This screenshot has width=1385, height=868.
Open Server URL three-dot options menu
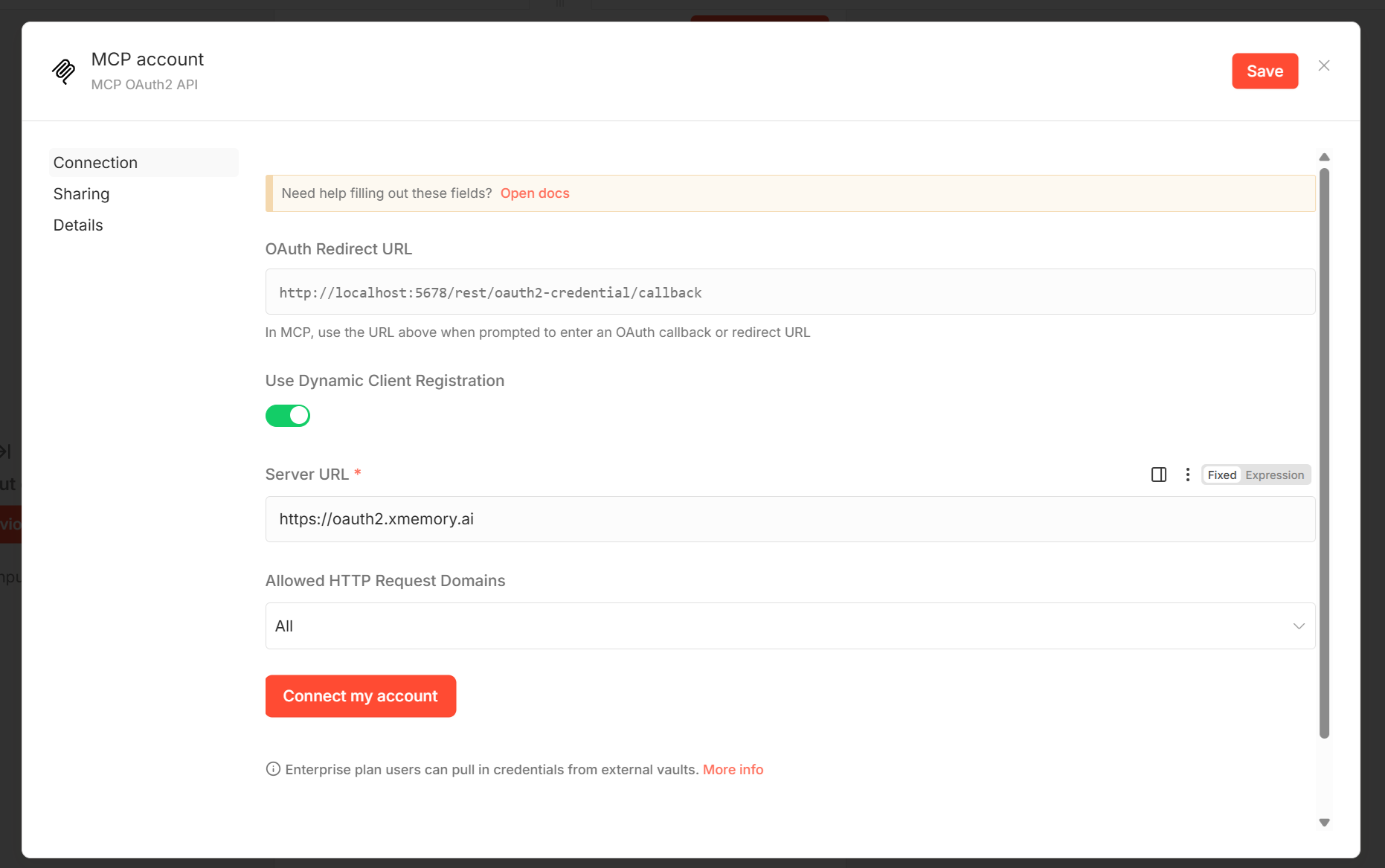pyautogui.click(x=1187, y=475)
